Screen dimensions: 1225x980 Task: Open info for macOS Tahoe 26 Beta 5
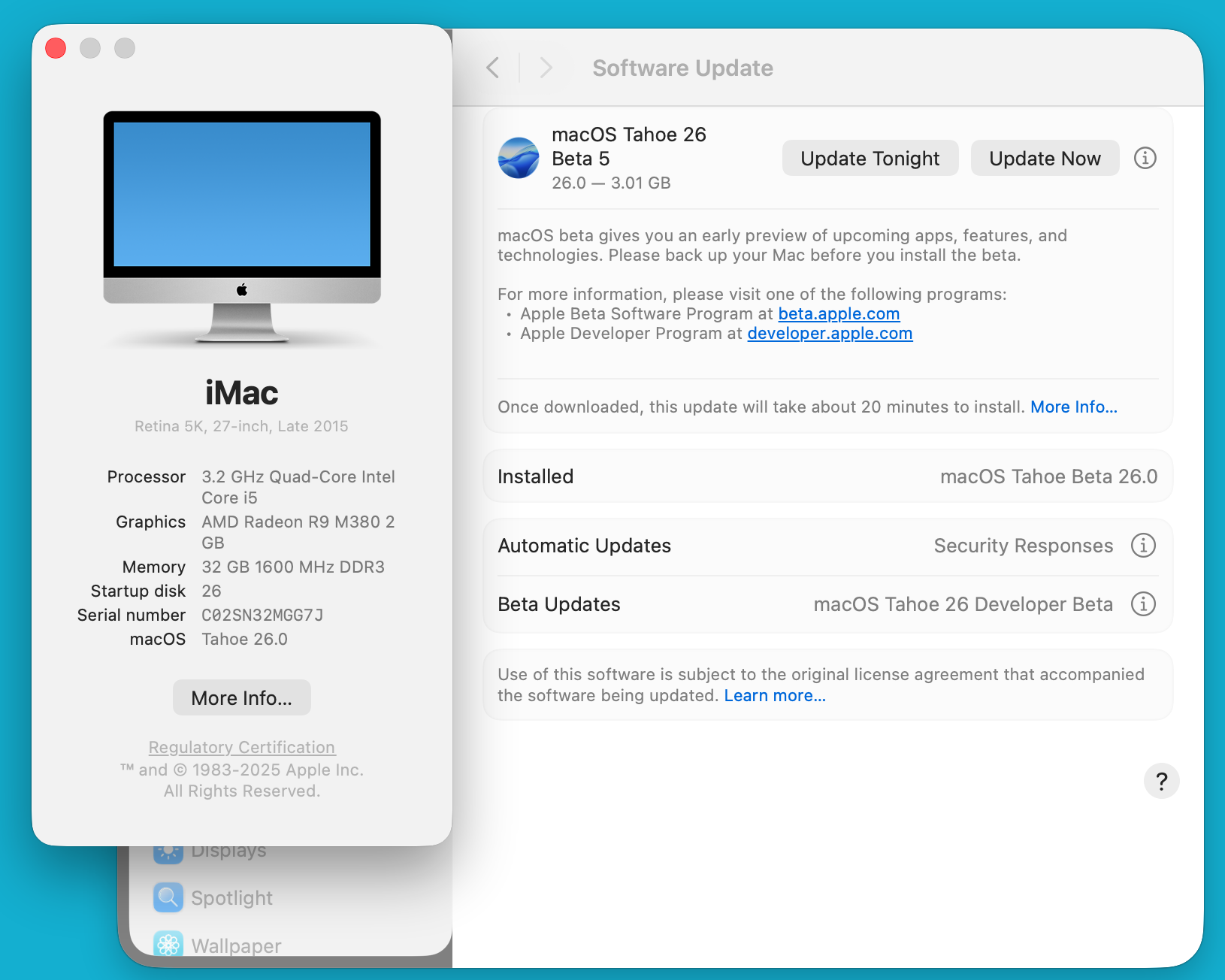1145,158
